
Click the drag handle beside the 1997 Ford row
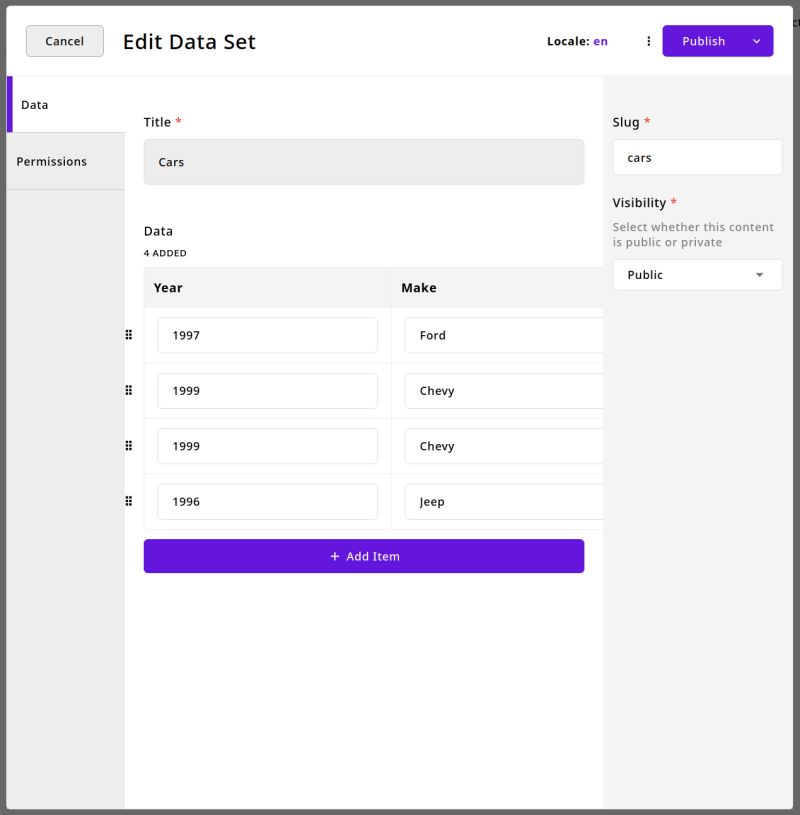[x=128, y=335]
